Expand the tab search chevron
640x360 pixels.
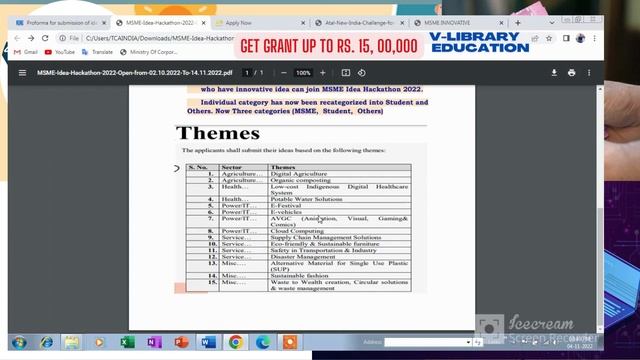point(552,23)
